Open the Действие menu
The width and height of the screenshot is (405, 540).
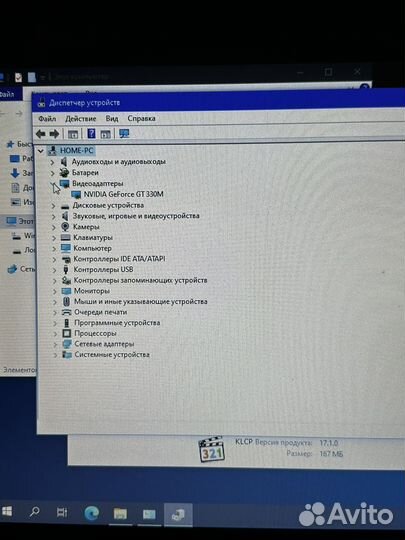[81, 119]
